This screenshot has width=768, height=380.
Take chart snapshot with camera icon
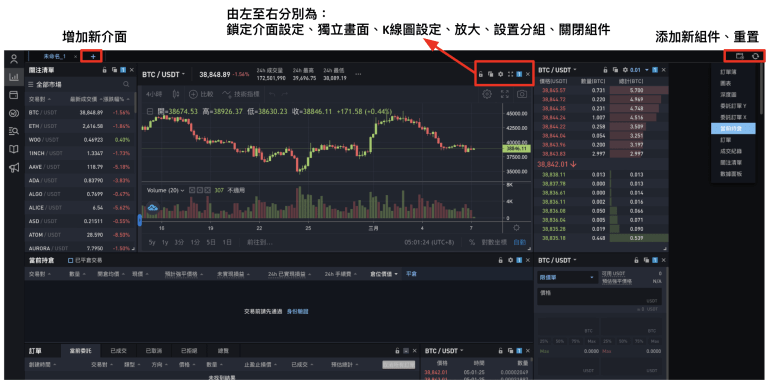tap(522, 94)
